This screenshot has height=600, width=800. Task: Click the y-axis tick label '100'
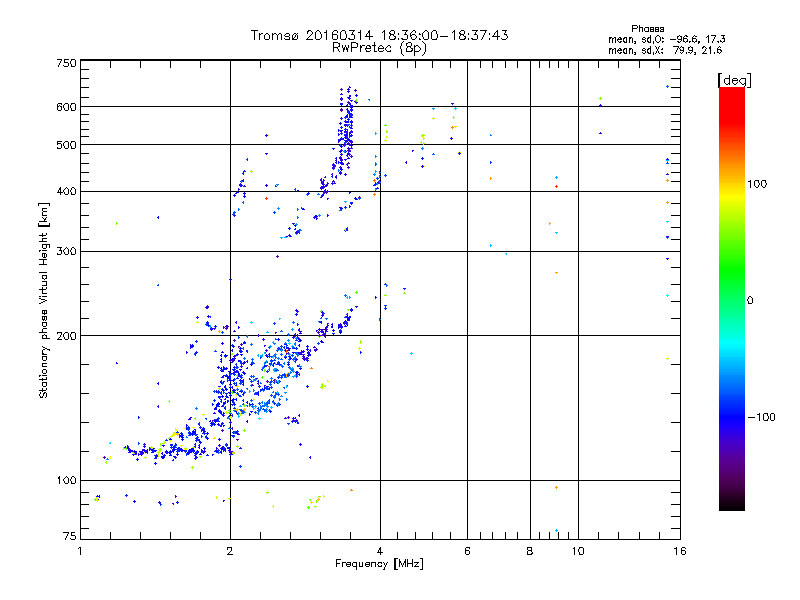(x=66, y=481)
